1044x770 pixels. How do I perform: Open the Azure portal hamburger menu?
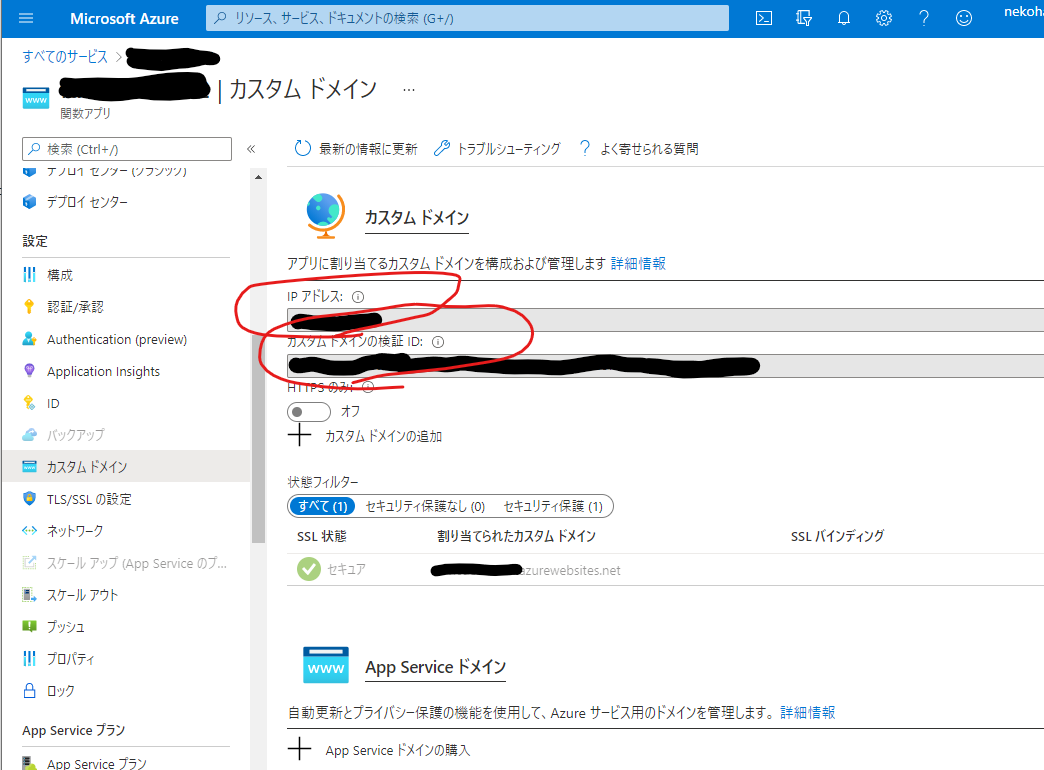coord(26,18)
